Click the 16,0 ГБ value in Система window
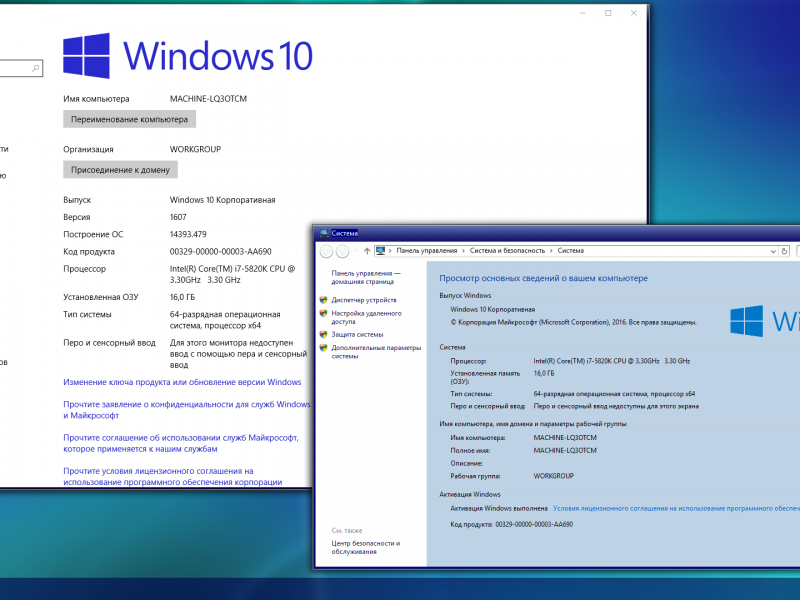The height and width of the screenshot is (600, 800). point(544,373)
